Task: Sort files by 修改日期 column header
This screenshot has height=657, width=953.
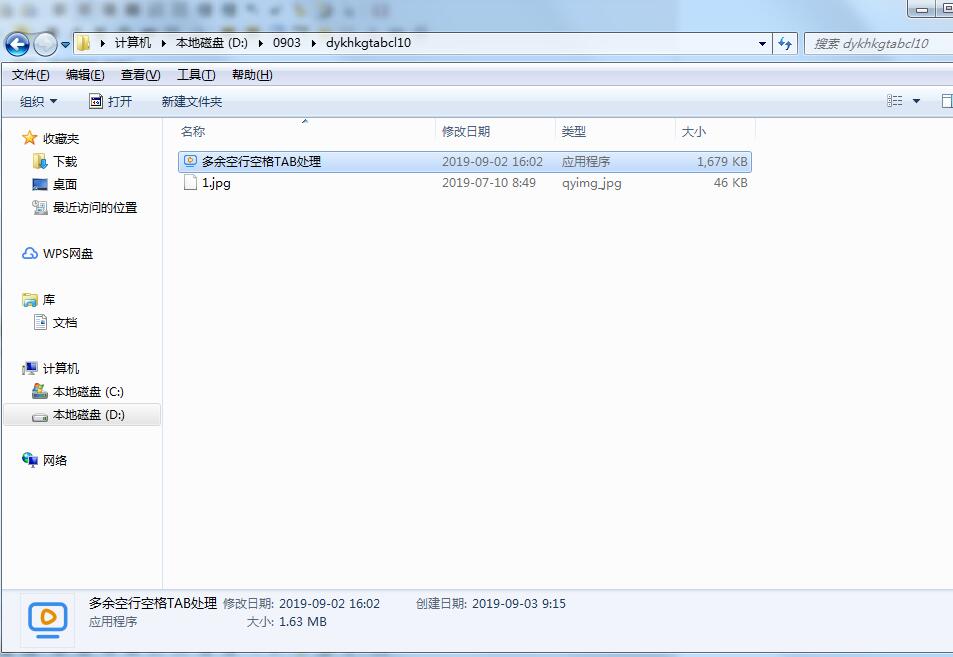Action: click(495, 131)
